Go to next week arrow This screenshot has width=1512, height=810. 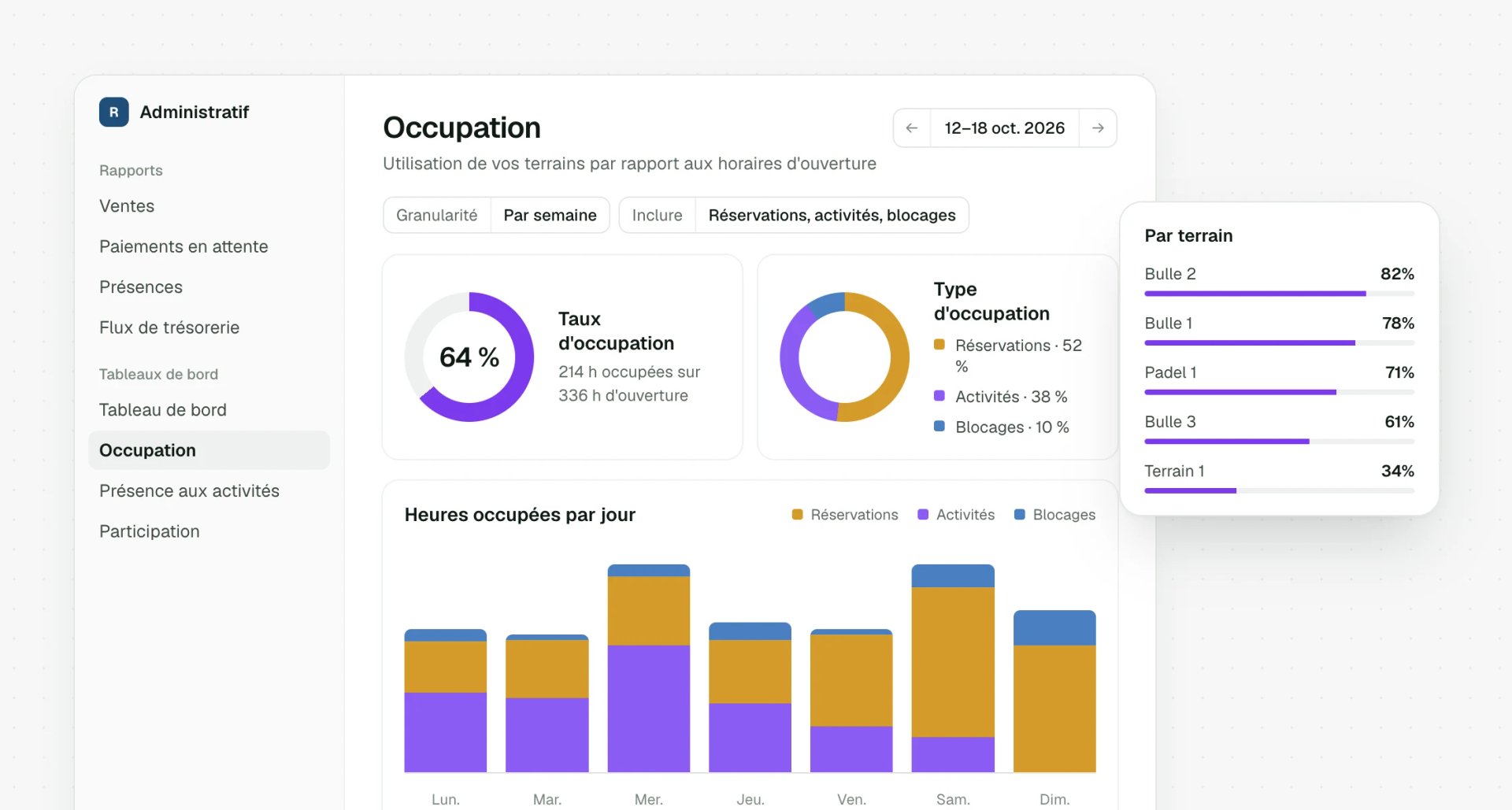[1098, 128]
